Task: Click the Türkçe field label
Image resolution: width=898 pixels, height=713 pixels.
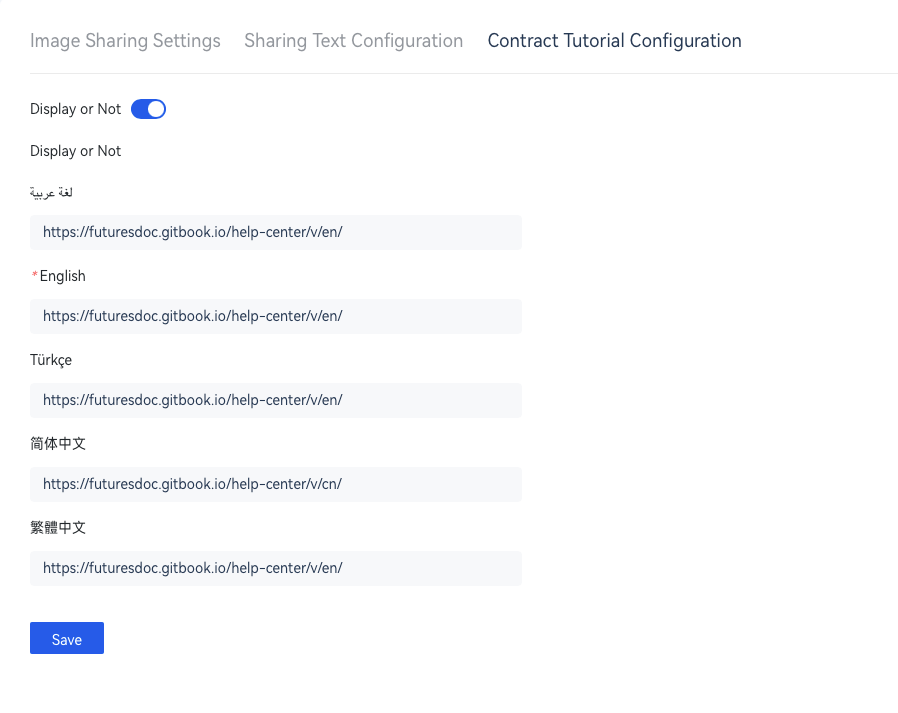Action: [51, 360]
